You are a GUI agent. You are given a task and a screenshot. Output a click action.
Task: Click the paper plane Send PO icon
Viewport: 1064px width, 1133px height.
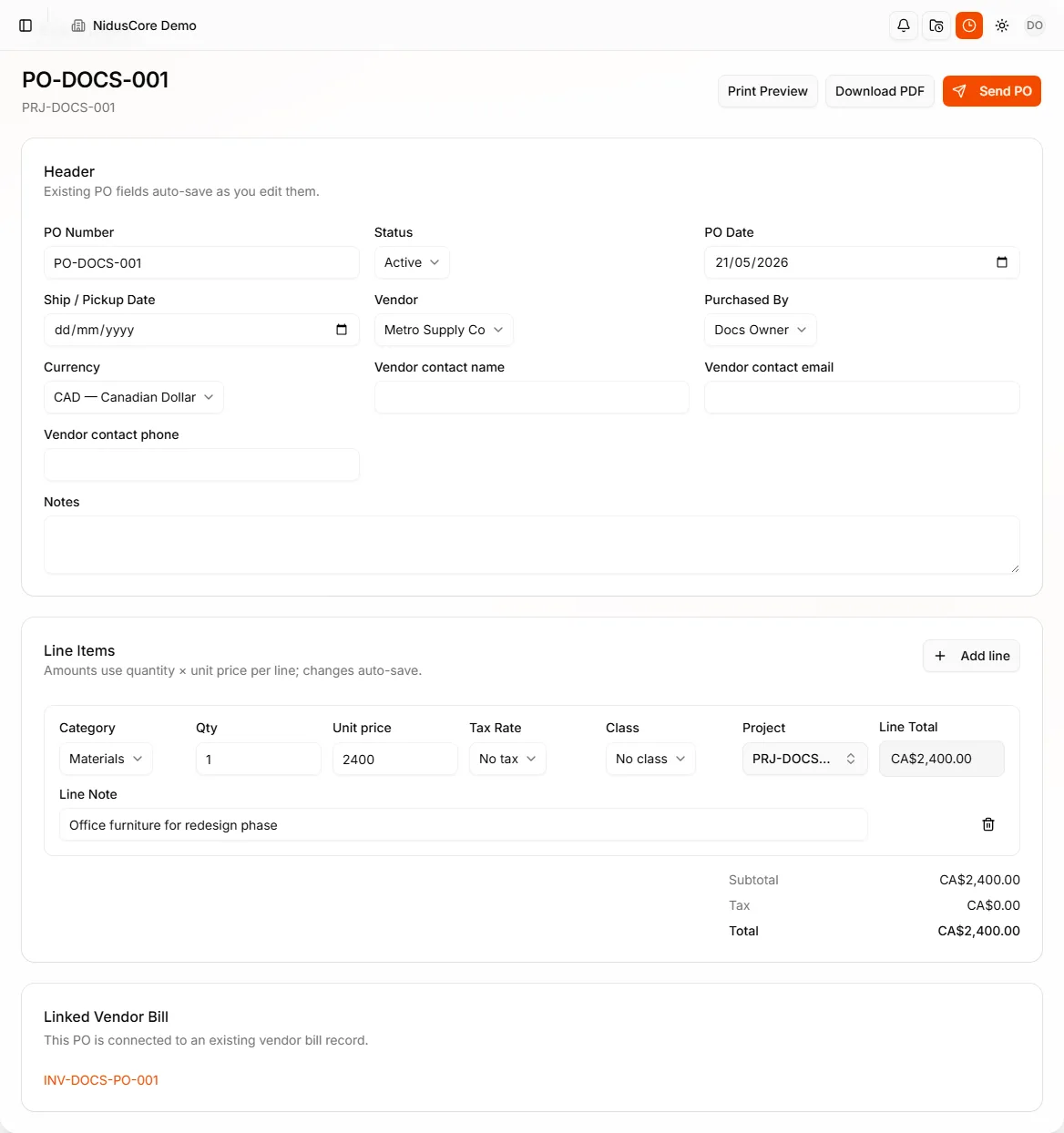(959, 91)
